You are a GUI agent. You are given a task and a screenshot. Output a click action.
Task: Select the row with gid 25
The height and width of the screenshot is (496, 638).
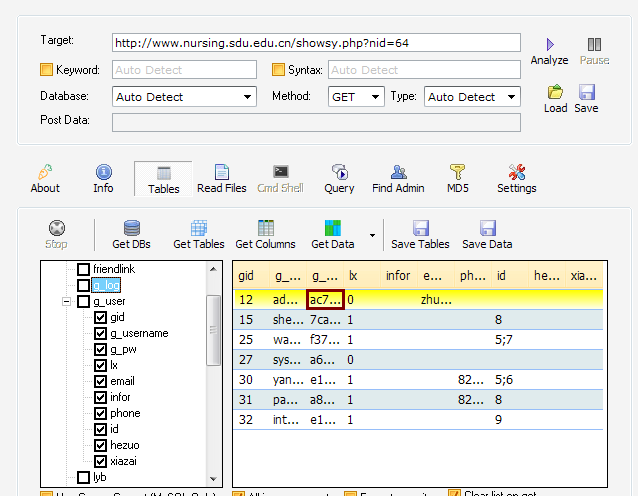pos(418,339)
